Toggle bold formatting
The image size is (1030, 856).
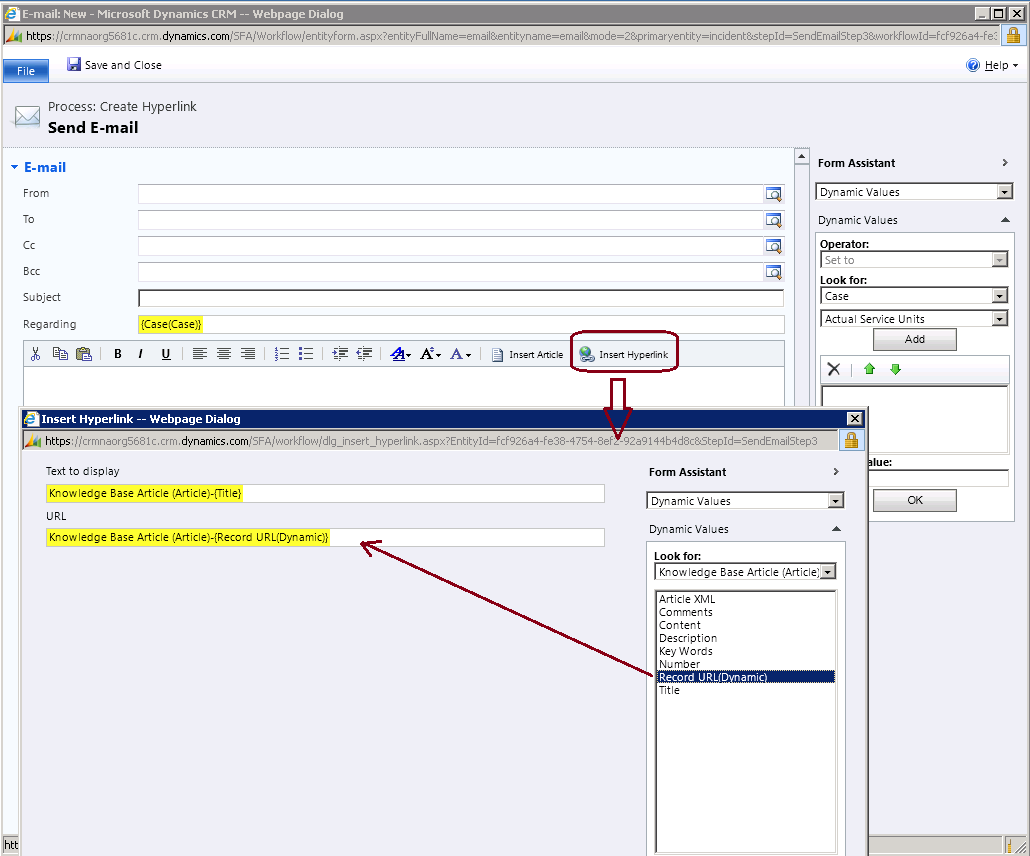point(117,354)
